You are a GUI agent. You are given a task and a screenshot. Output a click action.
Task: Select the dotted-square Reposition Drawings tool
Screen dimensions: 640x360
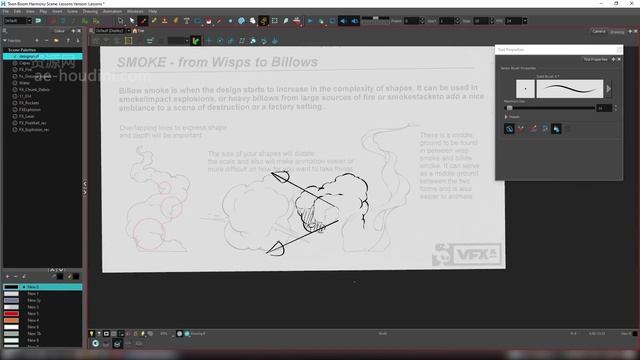[275, 20]
